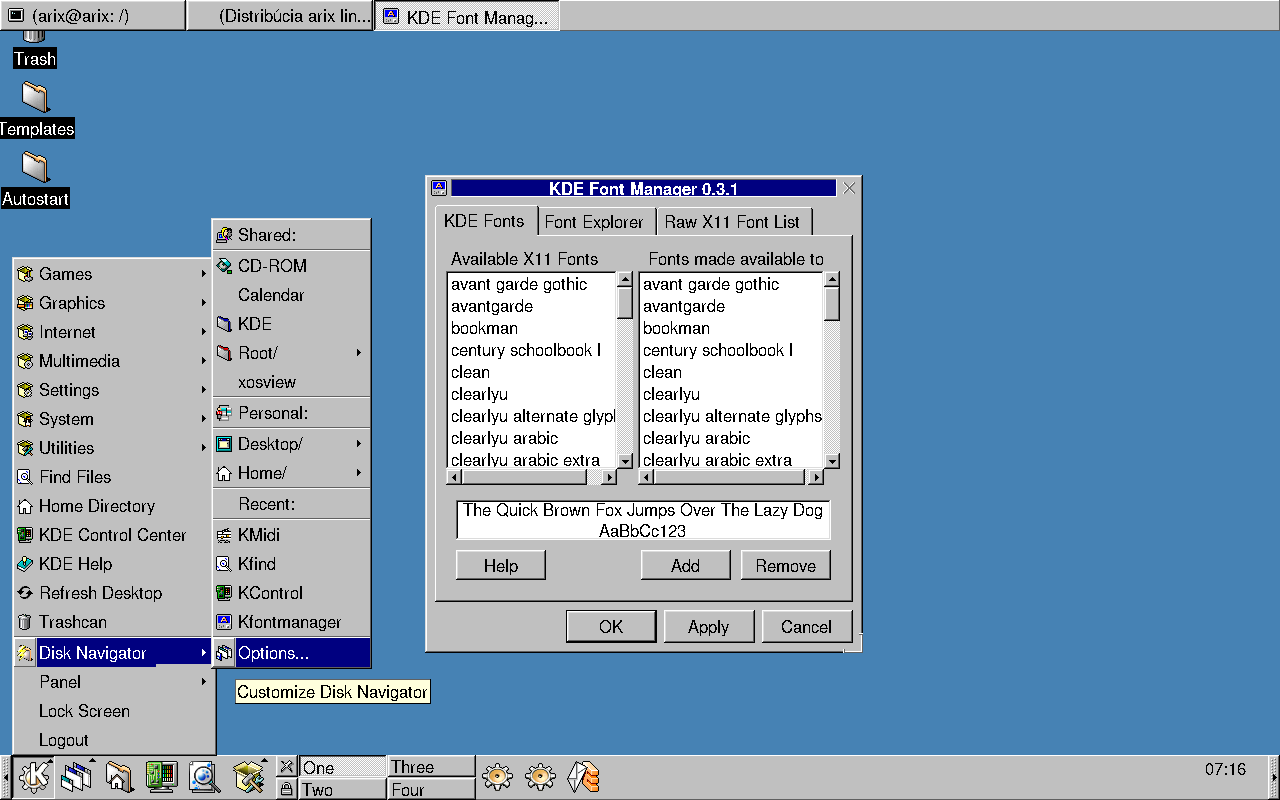Open the home folder panel icon
This screenshot has width=1280, height=800.
(119, 777)
